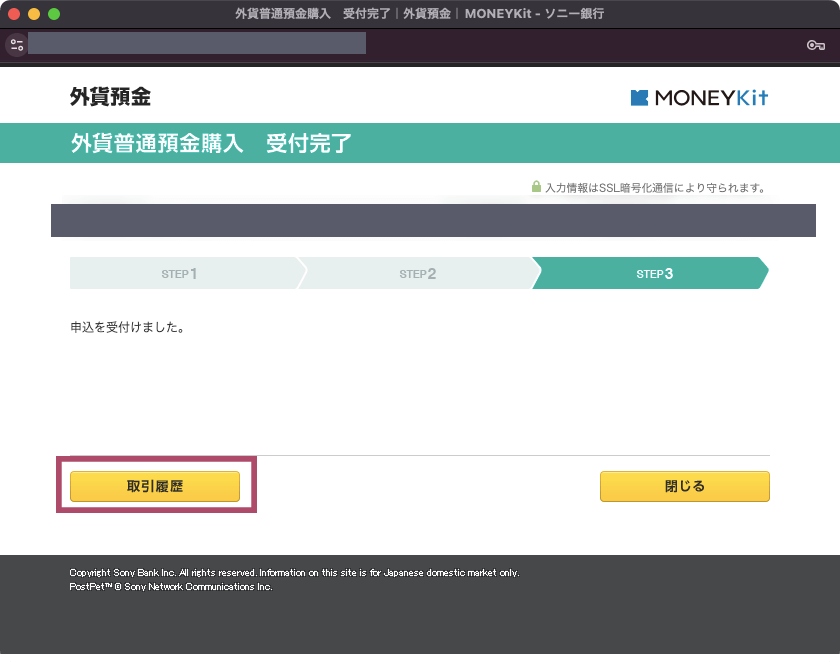Screen dimensions: 840x662
Task: Click the MONEYKit logo
Action: point(700,97)
